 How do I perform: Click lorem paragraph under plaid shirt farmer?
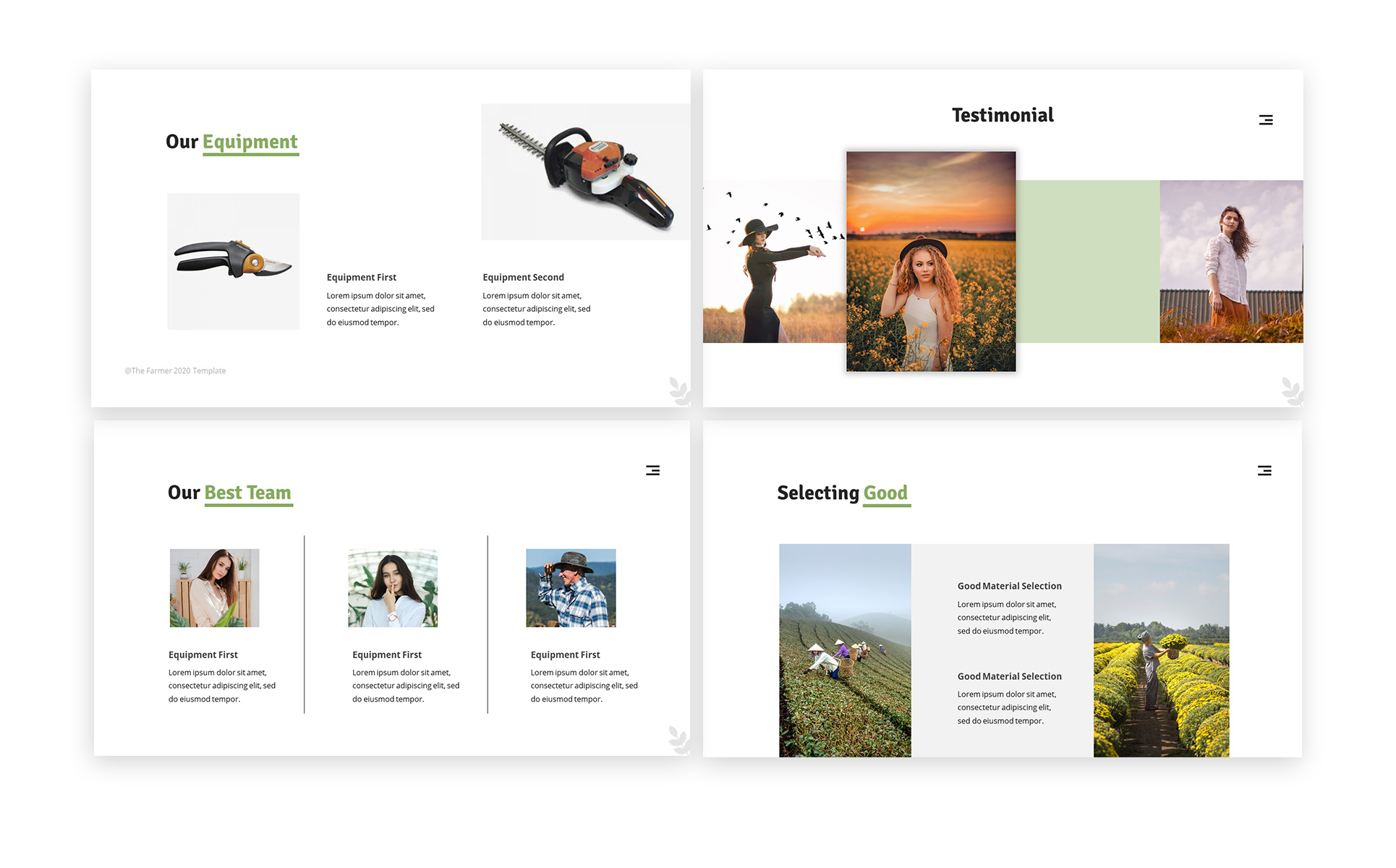pos(584,686)
